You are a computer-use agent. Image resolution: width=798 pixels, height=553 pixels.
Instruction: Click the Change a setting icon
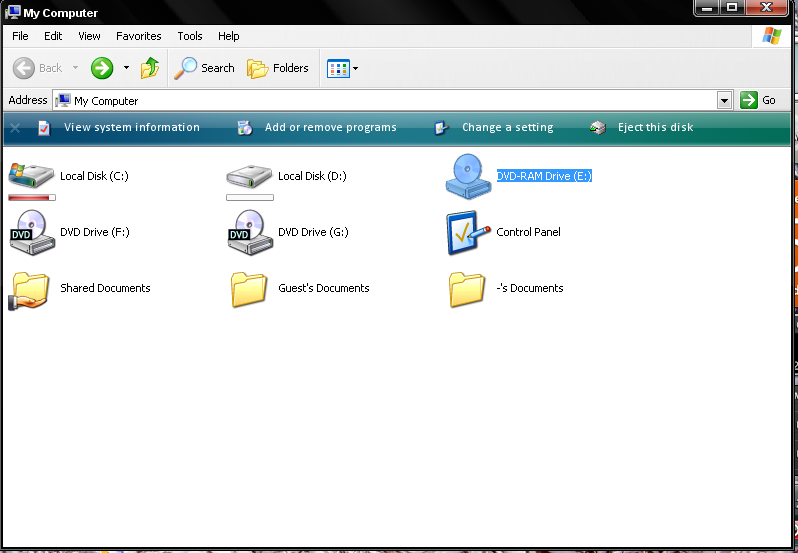point(441,128)
